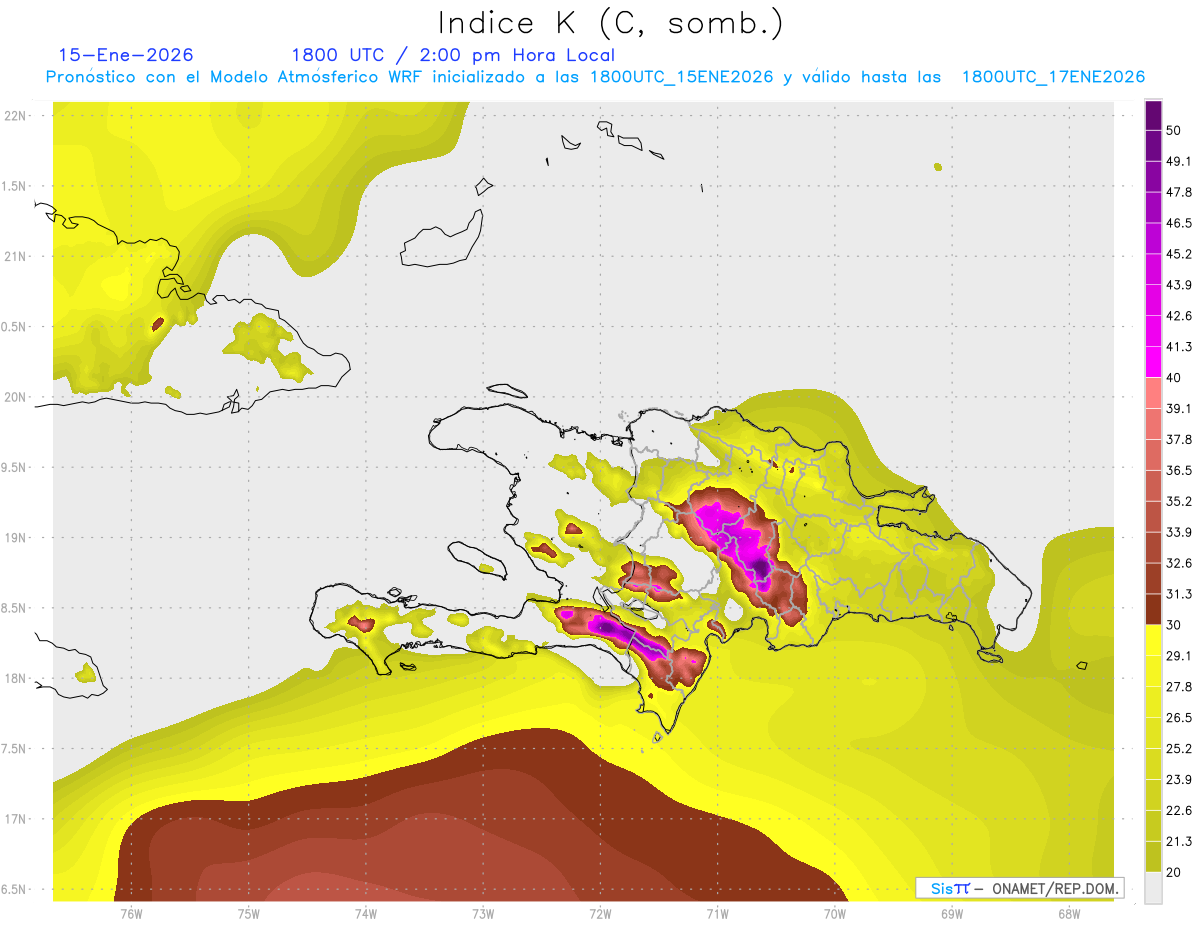Click the longitude axis label "74W"
Screen dimensions: 1200x927
click(365, 914)
